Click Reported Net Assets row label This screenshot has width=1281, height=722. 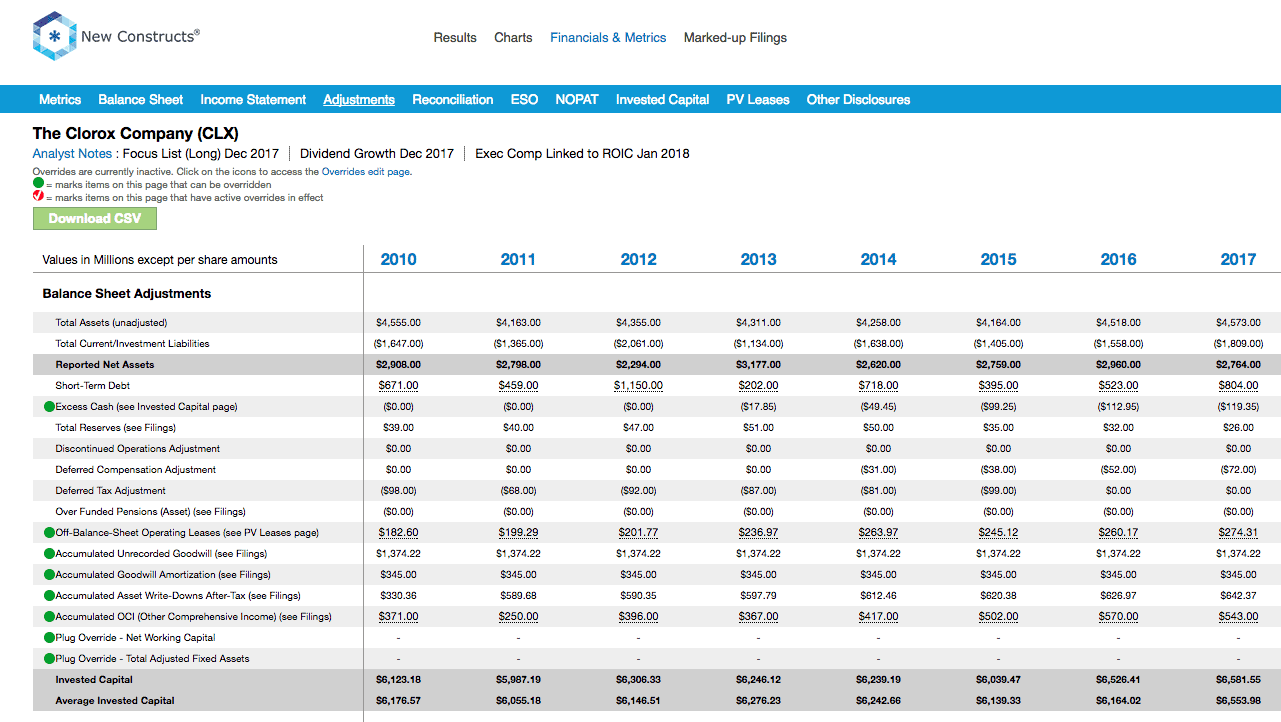tap(105, 365)
